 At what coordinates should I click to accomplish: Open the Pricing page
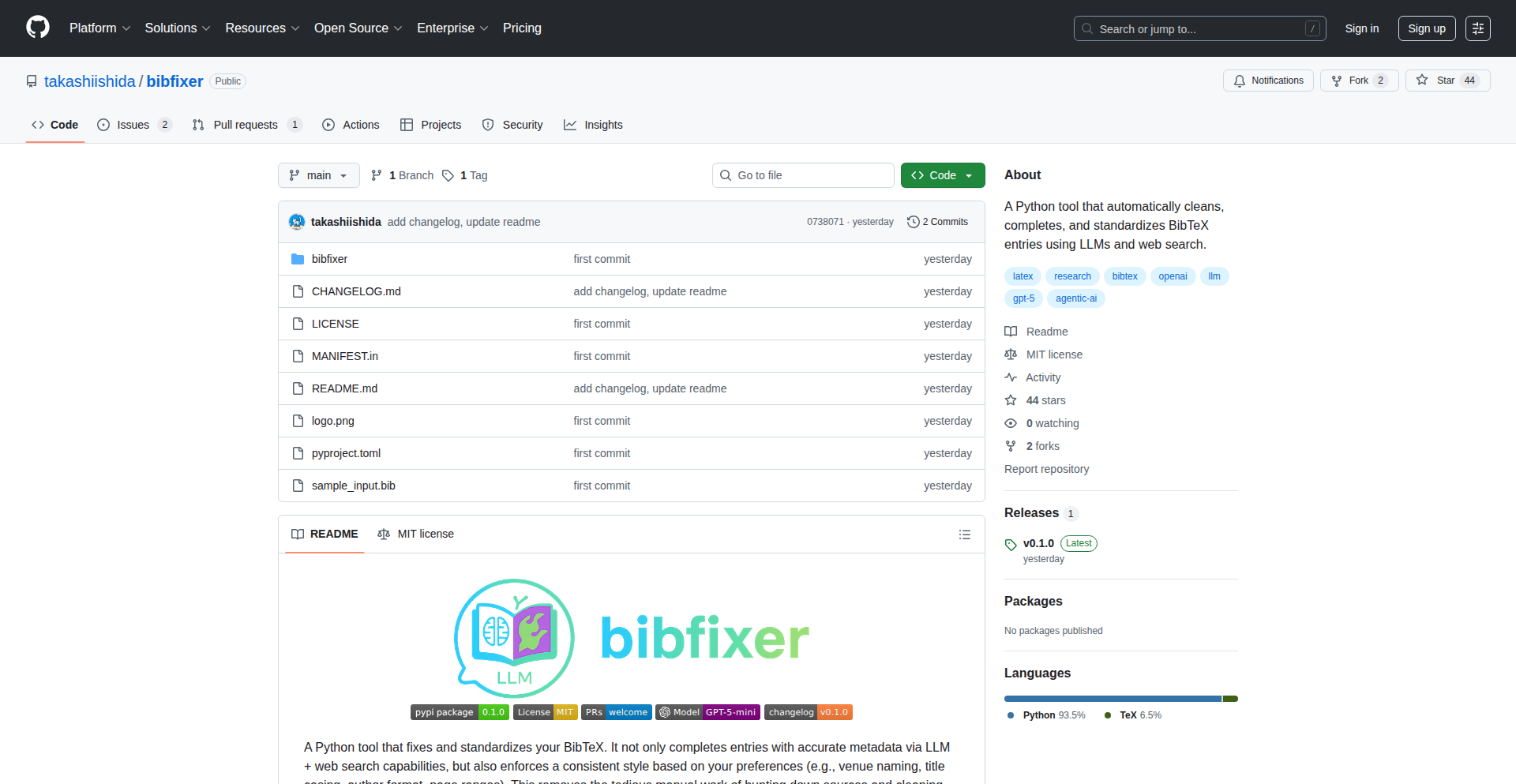[522, 28]
